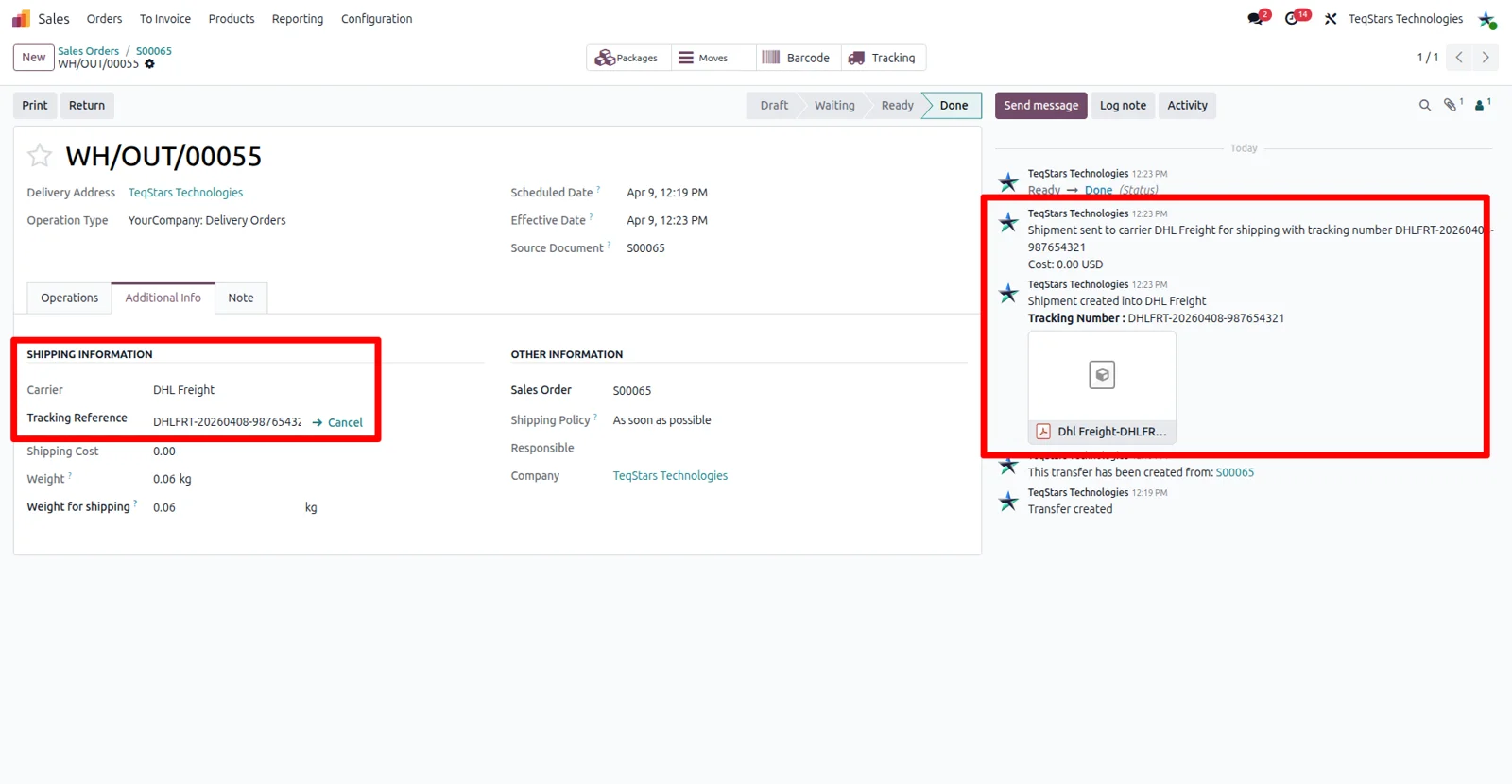Switch company via TeqStars Technologies selector
This screenshot has width=1512, height=784.
[x=1405, y=19]
